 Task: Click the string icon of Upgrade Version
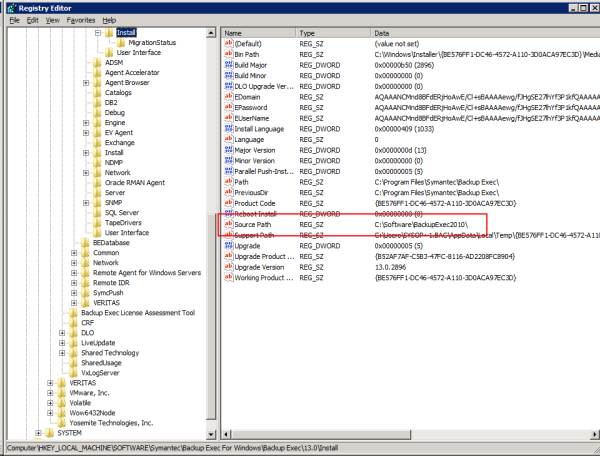click(x=228, y=267)
